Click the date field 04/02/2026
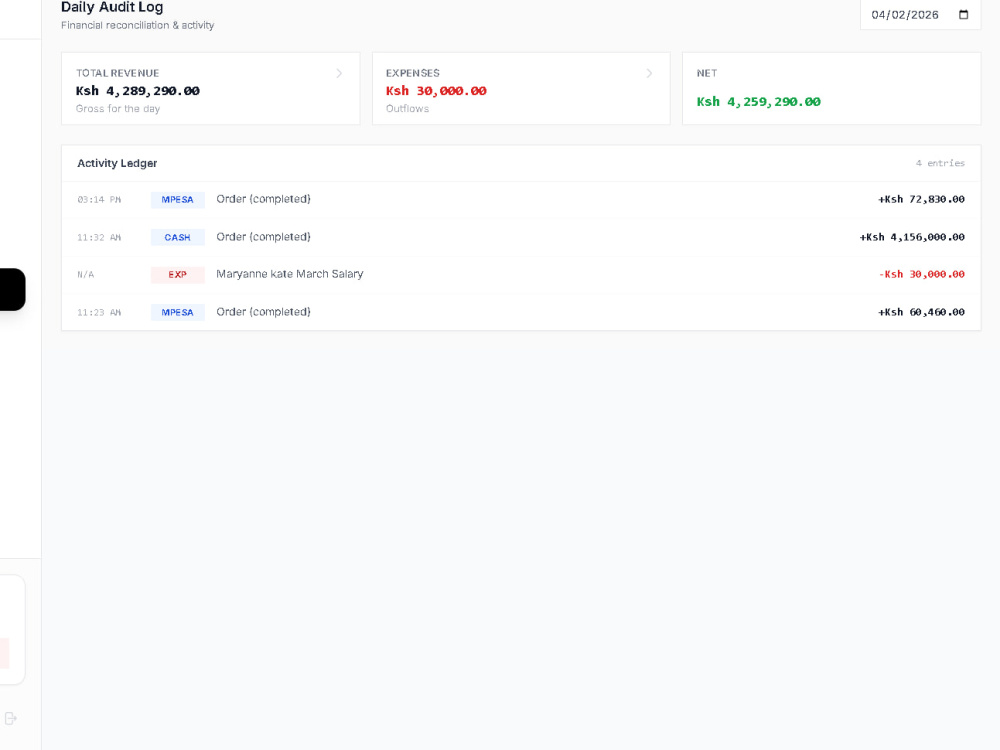The height and width of the screenshot is (750, 1000). tap(920, 15)
